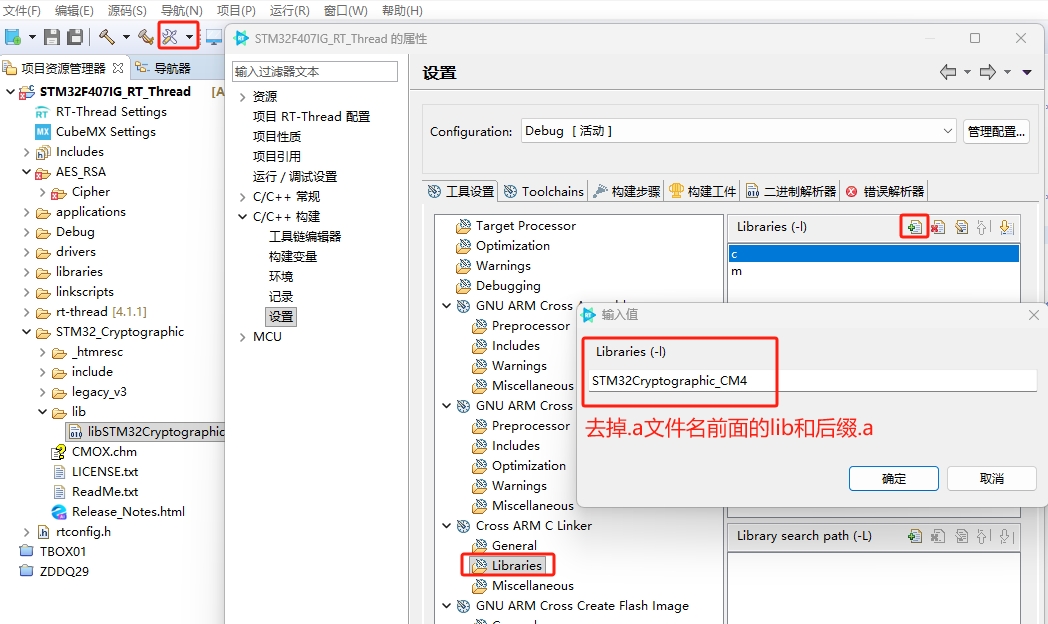The image size is (1048, 624).
Task: Open the 文件(F) menu
Action: coord(22,11)
